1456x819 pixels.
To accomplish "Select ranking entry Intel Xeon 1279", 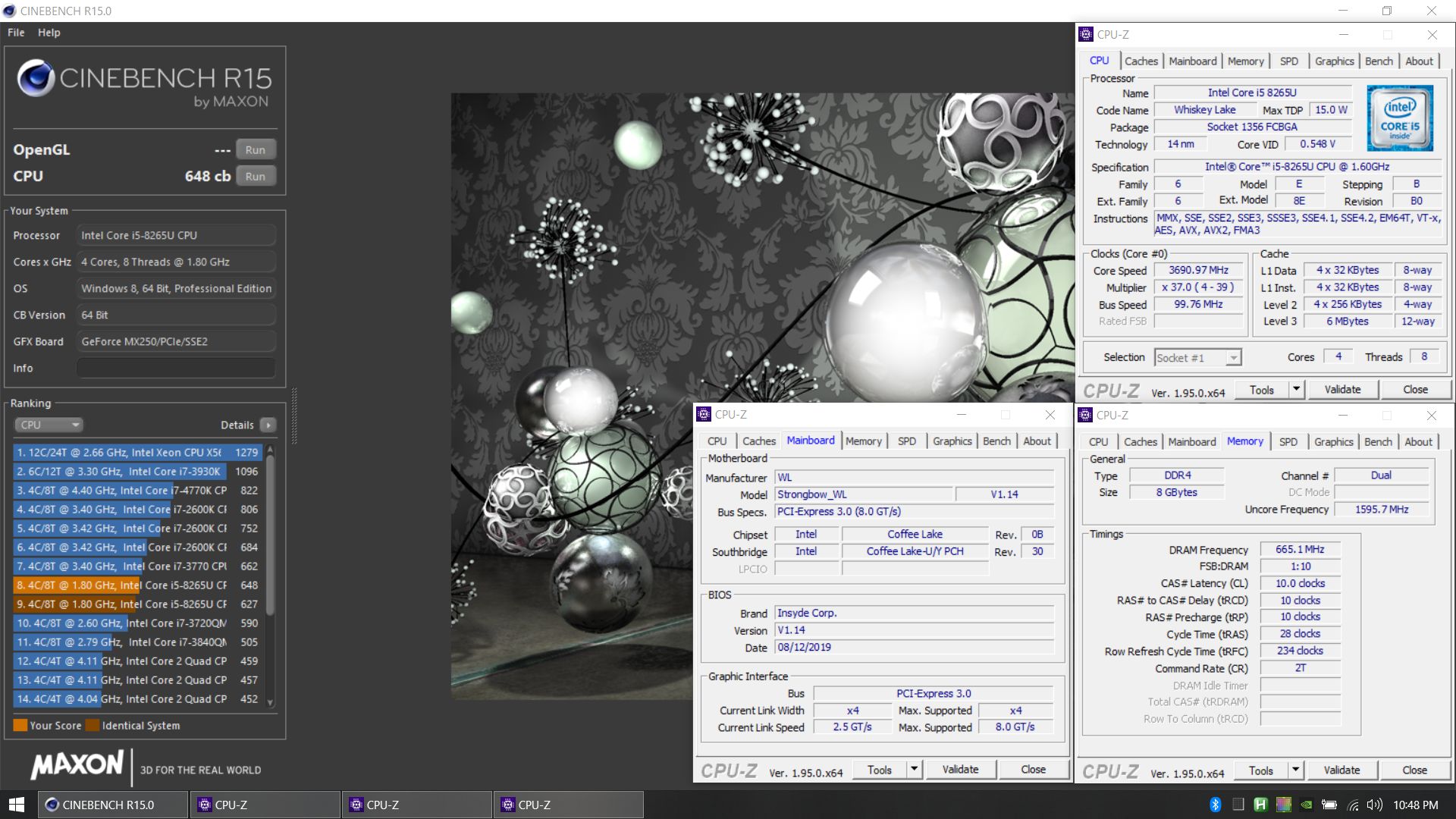I will 137,452.
